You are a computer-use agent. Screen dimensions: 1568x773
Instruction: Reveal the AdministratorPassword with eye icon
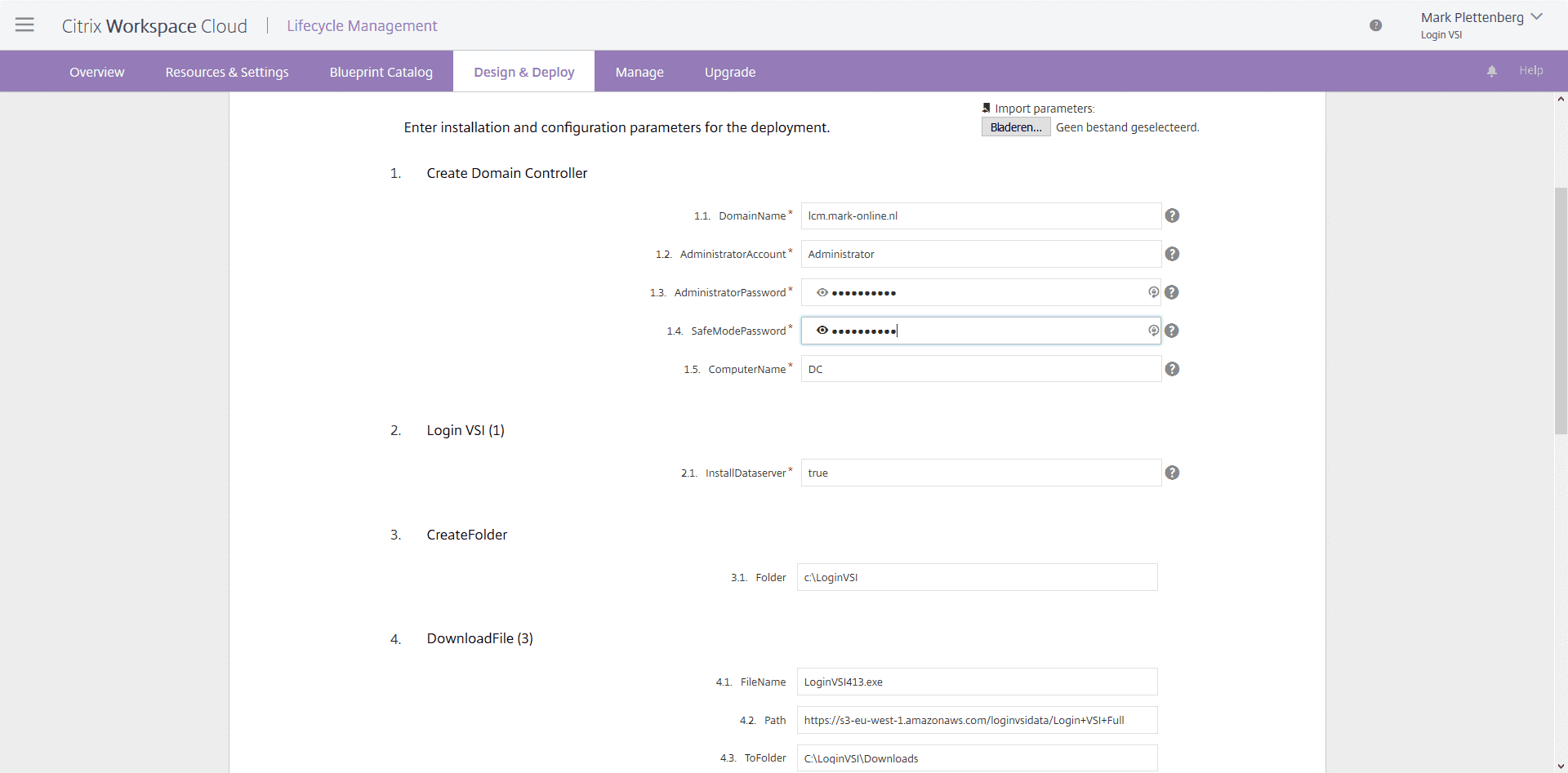click(x=822, y=292)
